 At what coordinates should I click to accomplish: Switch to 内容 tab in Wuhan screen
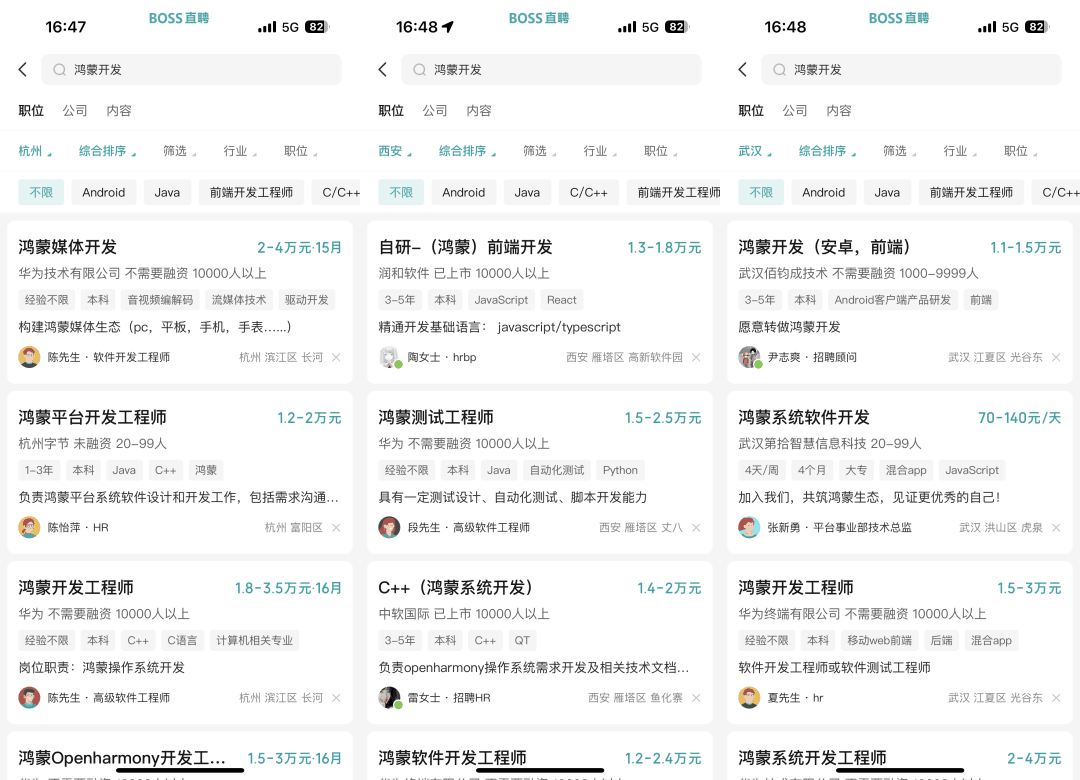click(838, 110)
